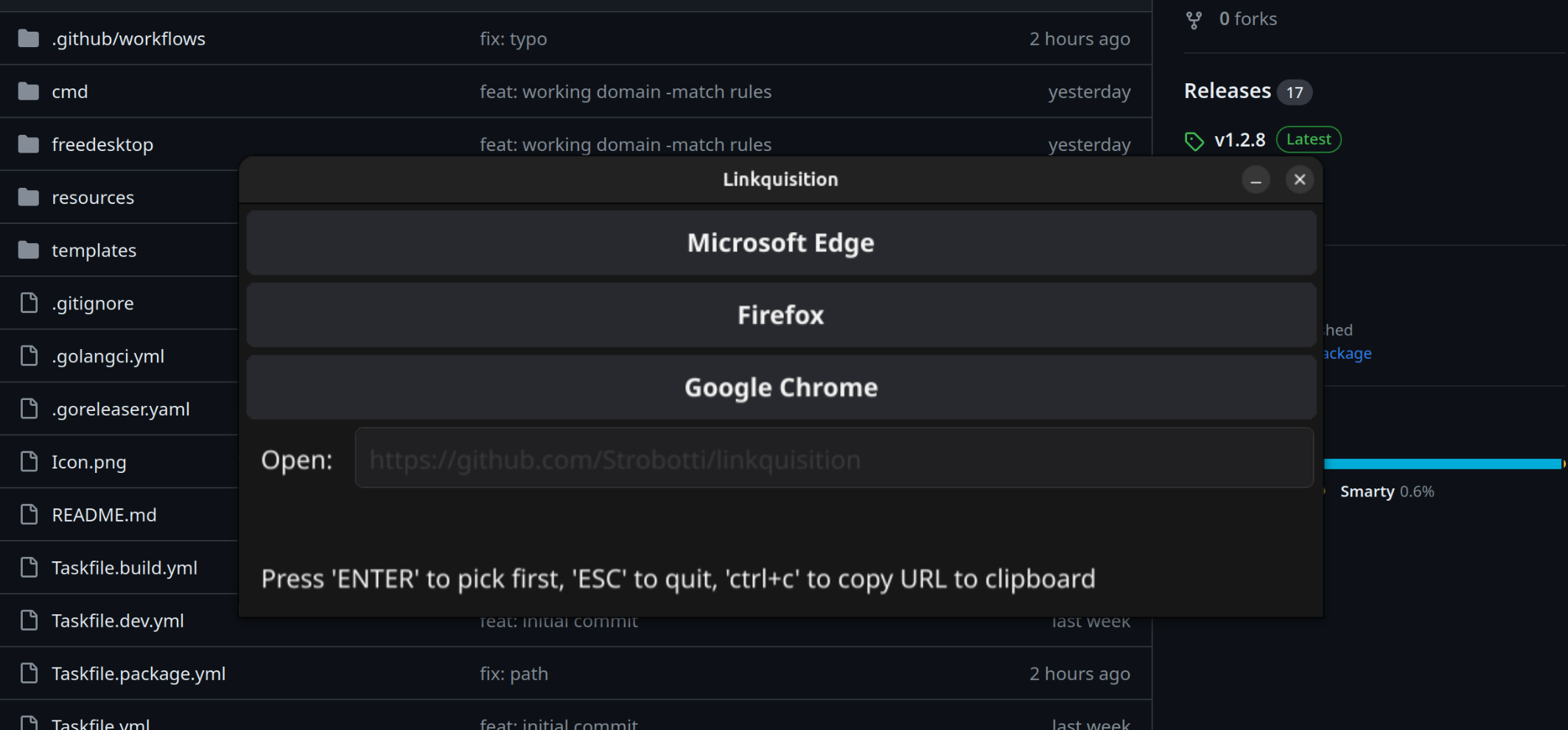
Task: Click the .gitignore file icon
Action: 29,303
